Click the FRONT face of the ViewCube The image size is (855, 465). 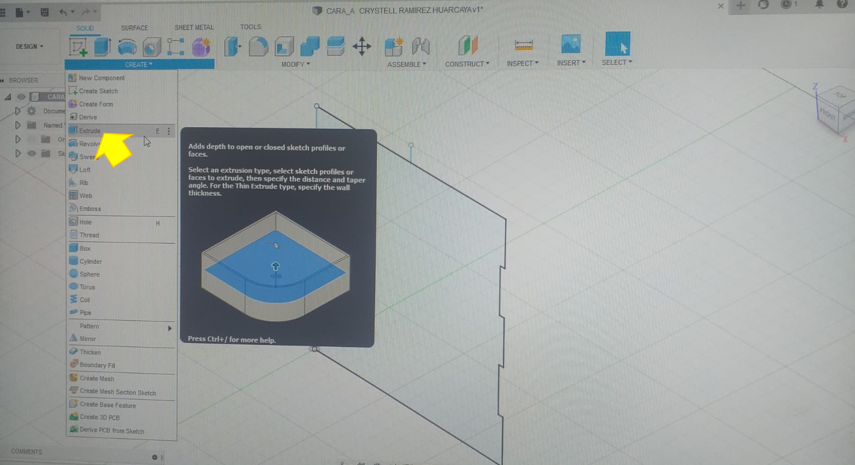coord(827,116)
